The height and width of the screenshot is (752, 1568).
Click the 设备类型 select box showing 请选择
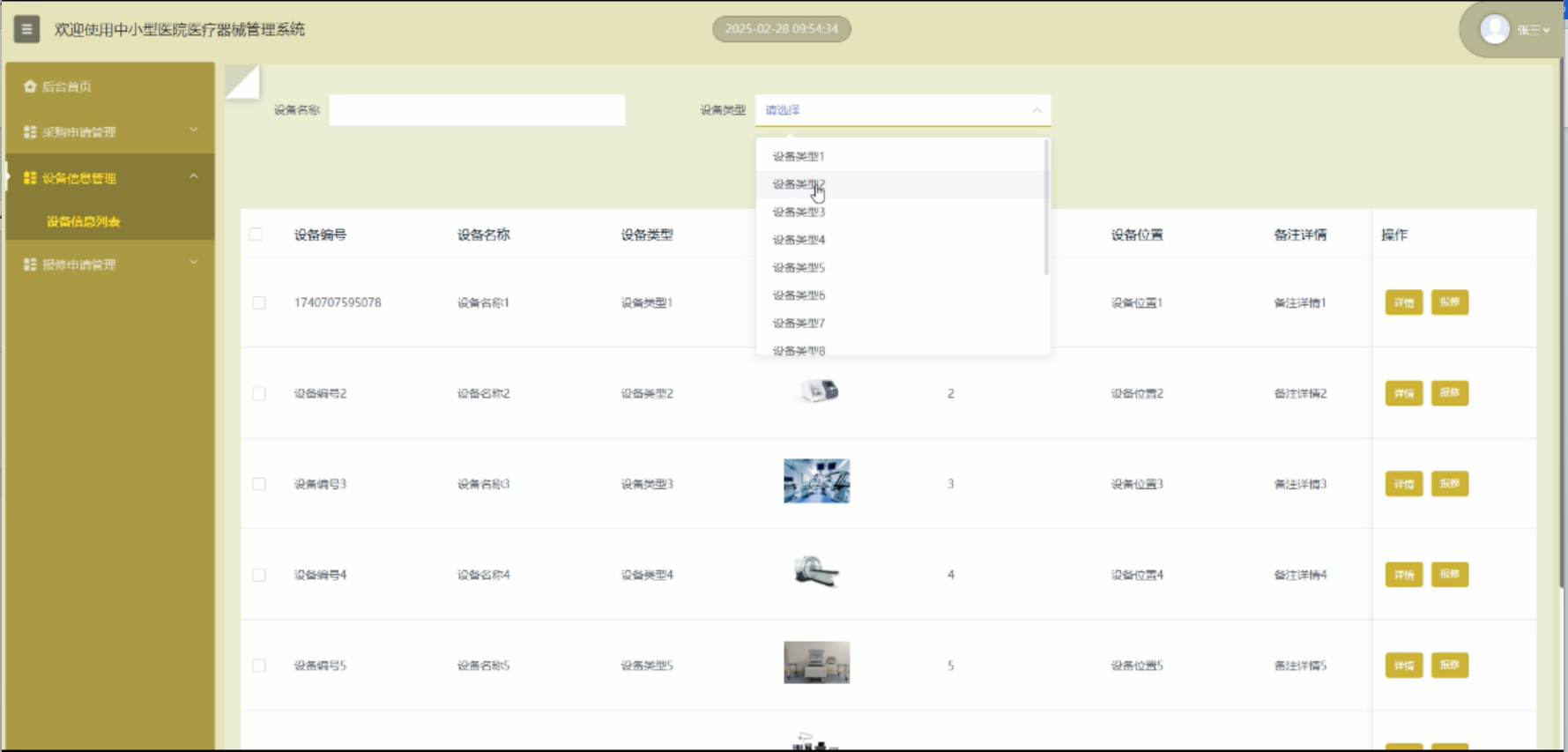pos(903,110)
